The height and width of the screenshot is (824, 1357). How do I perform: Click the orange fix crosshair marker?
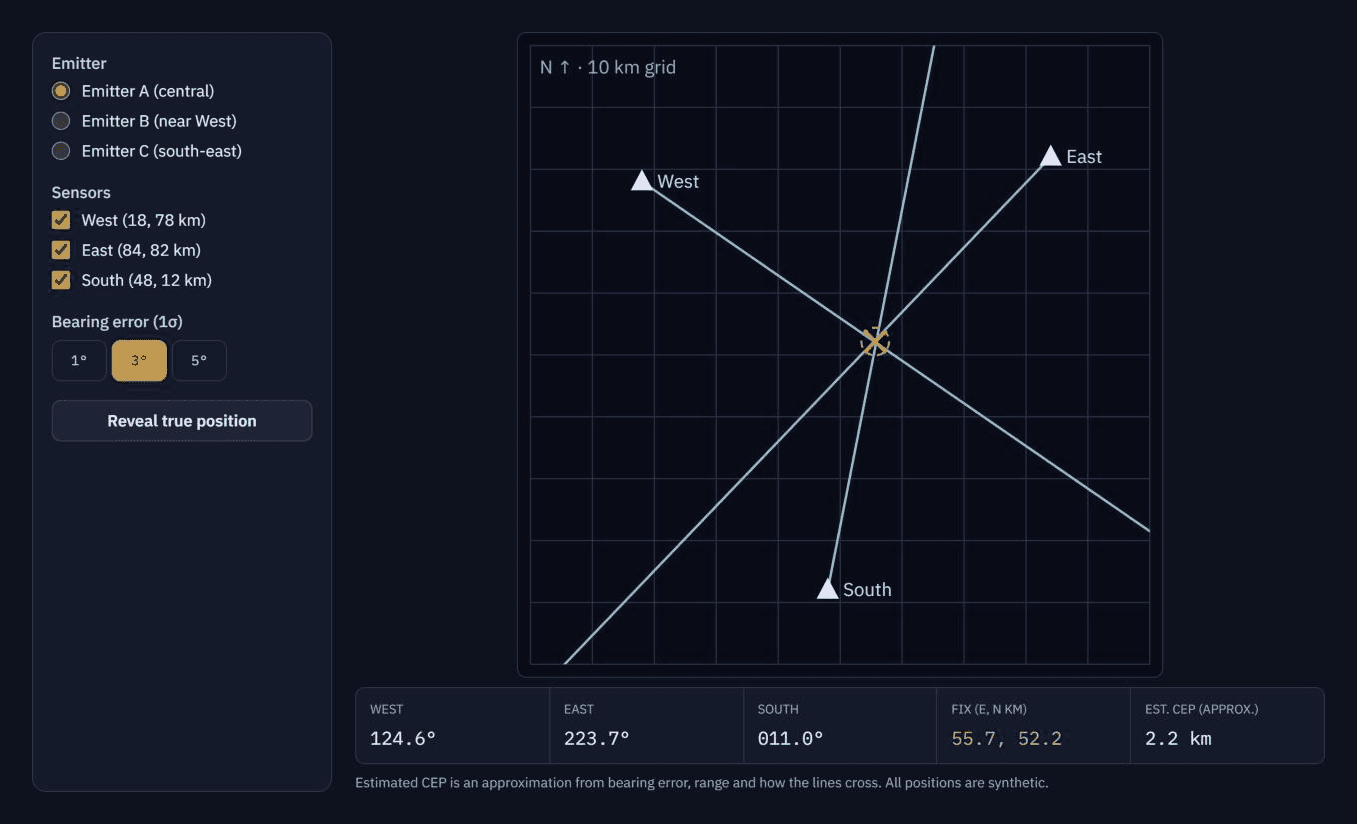click(x=875, y=342)
